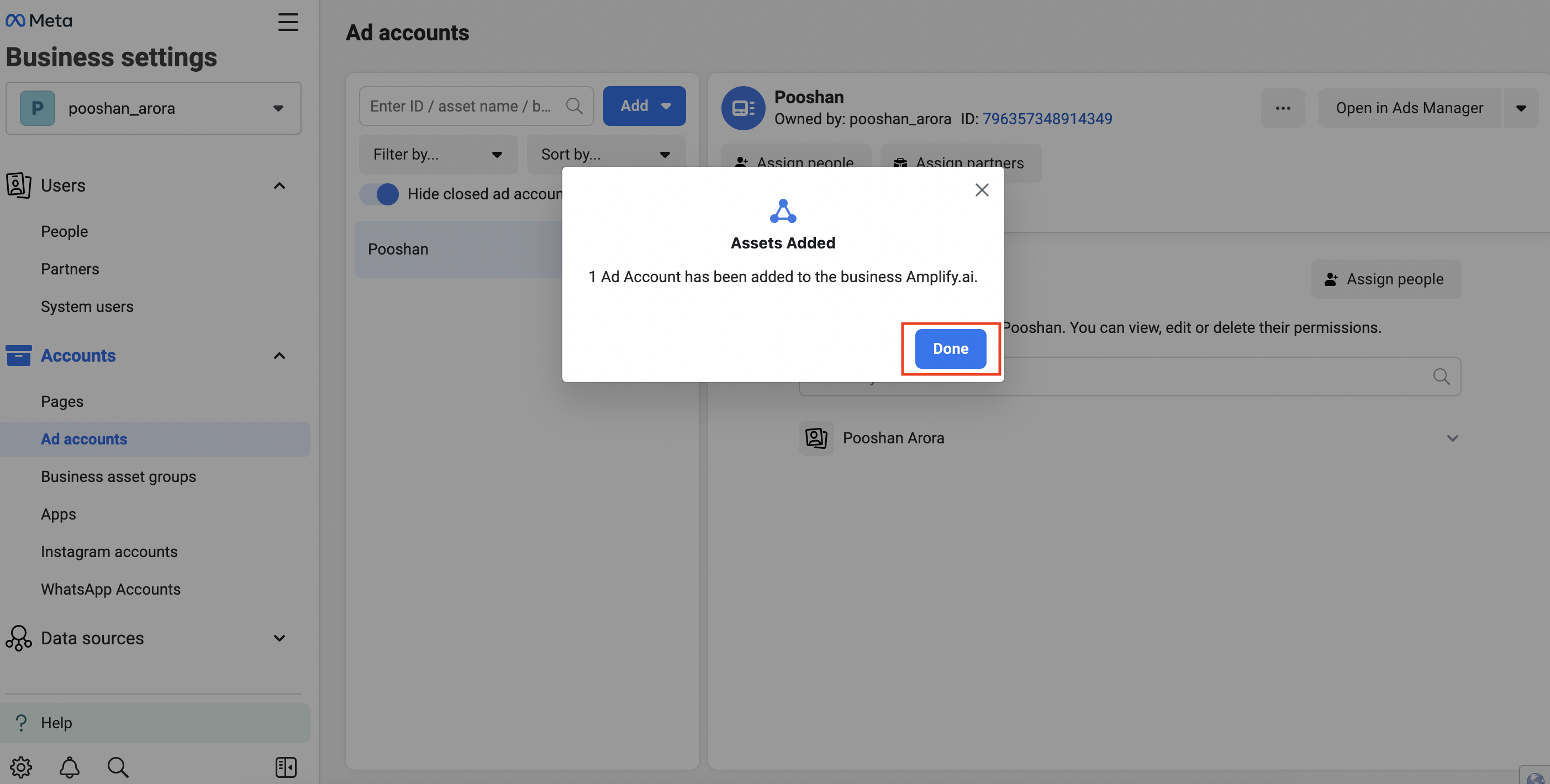Open Apps in sidebar
Viewport: 1550px width, 784px height.
pos(59,515)
